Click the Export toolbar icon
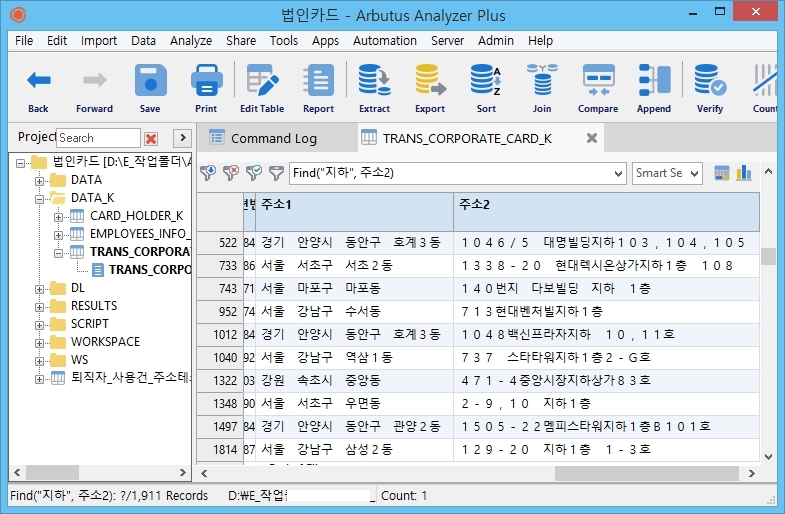Image resolution: width=785 pixels, height=514 pixels. (x=430, y=80)
